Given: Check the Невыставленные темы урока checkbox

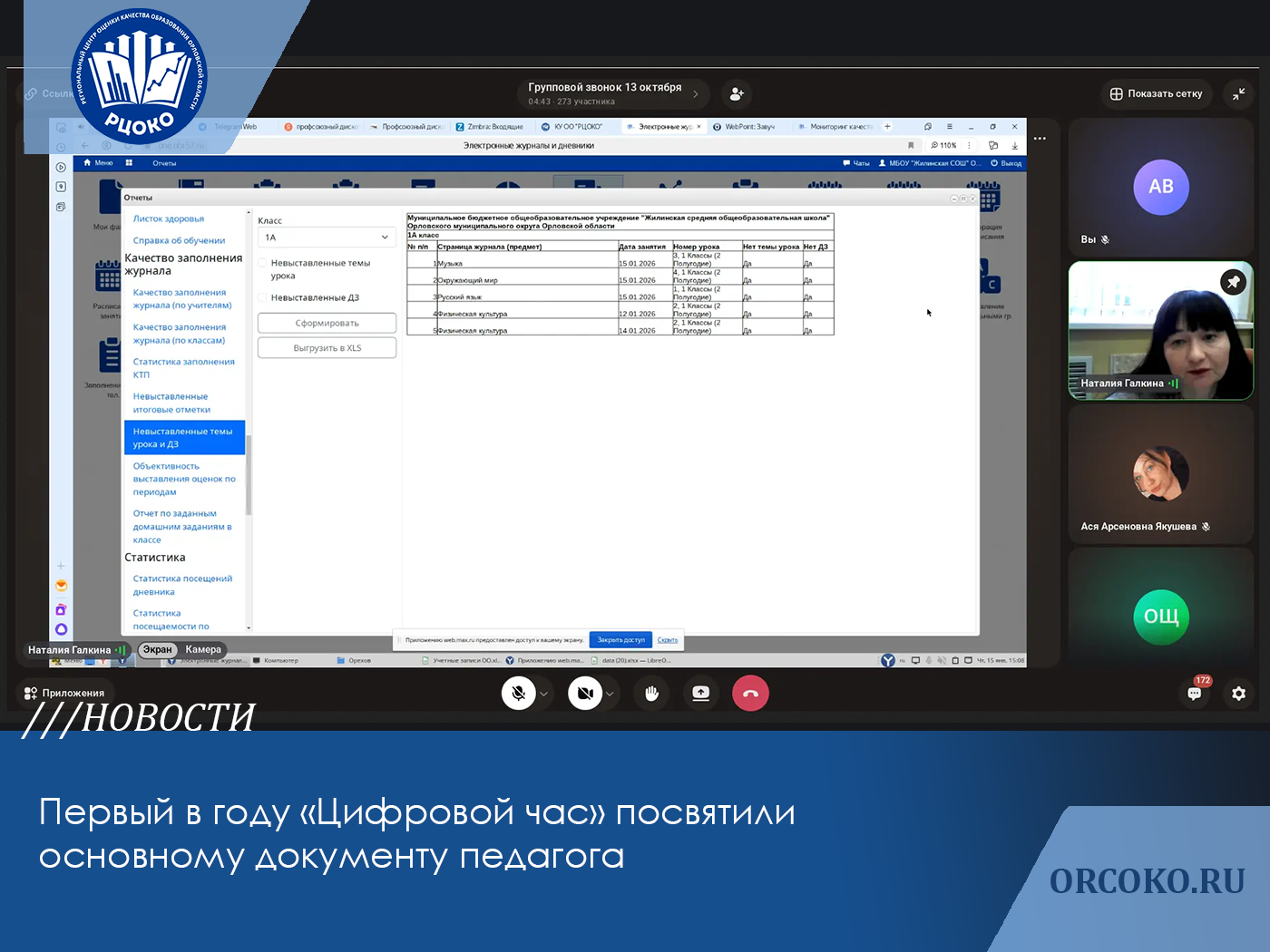Looking at the screenshot, I should pos(263,264).
